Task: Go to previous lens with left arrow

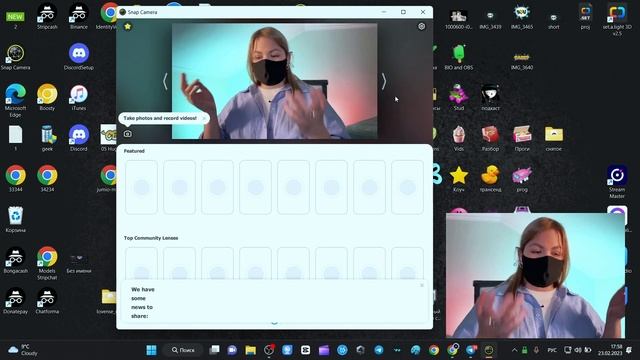Action: [x=165, y=82]
